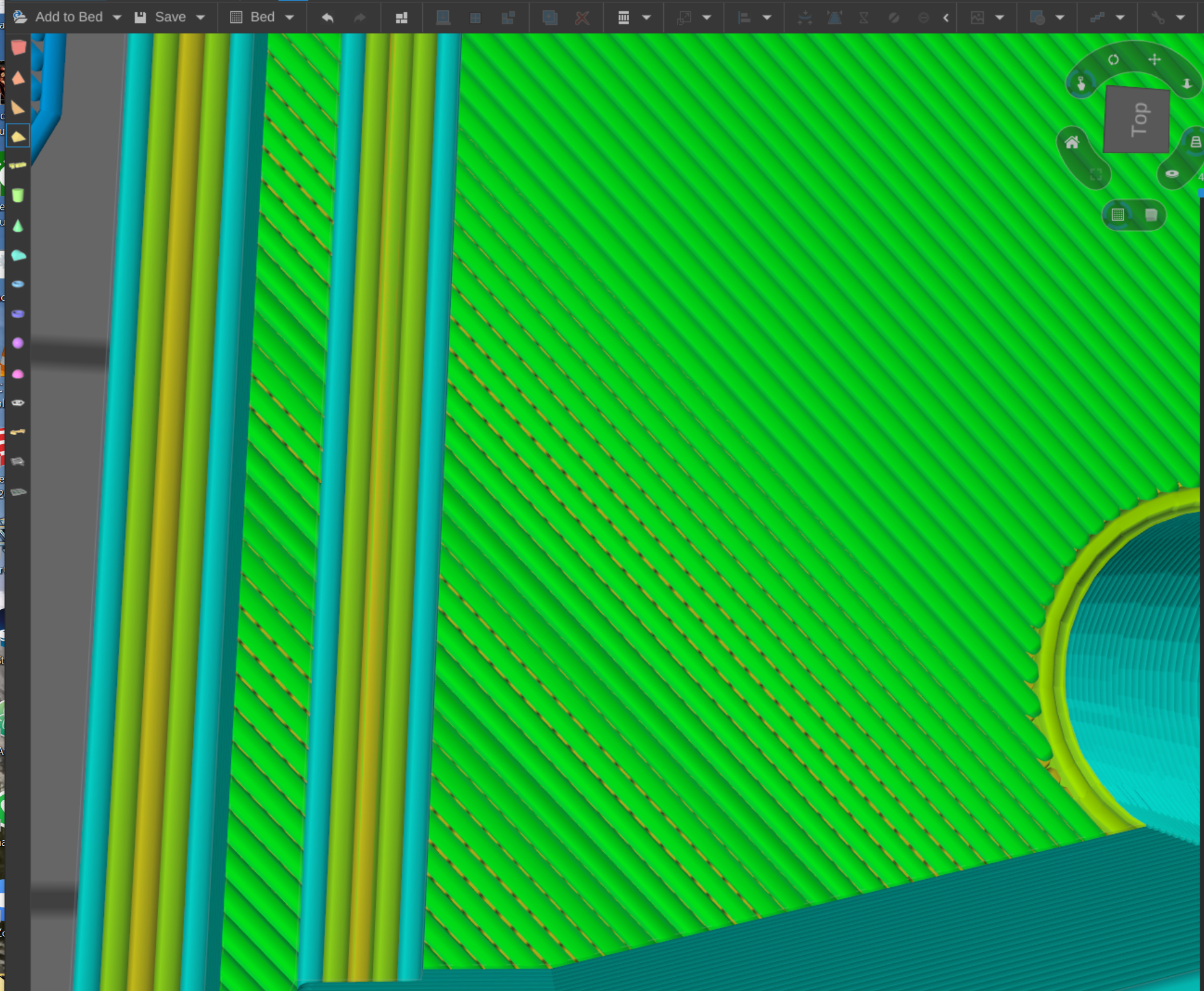Toggle turntable rotation mode
This screenshot has width=1204, height=991.
click(x=1172, y=174)
